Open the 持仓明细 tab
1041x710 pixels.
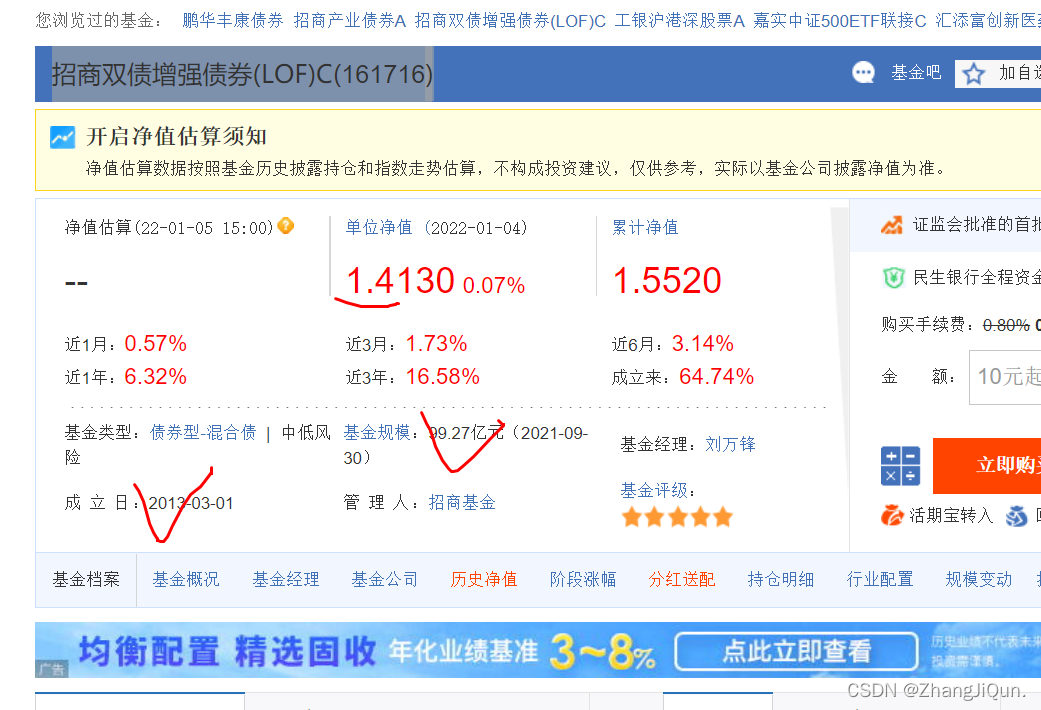[781, 580]
